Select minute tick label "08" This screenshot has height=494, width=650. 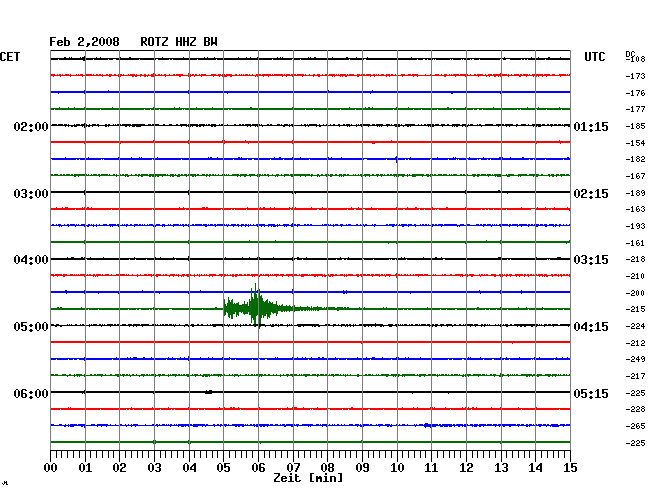[x=327, y=468]
